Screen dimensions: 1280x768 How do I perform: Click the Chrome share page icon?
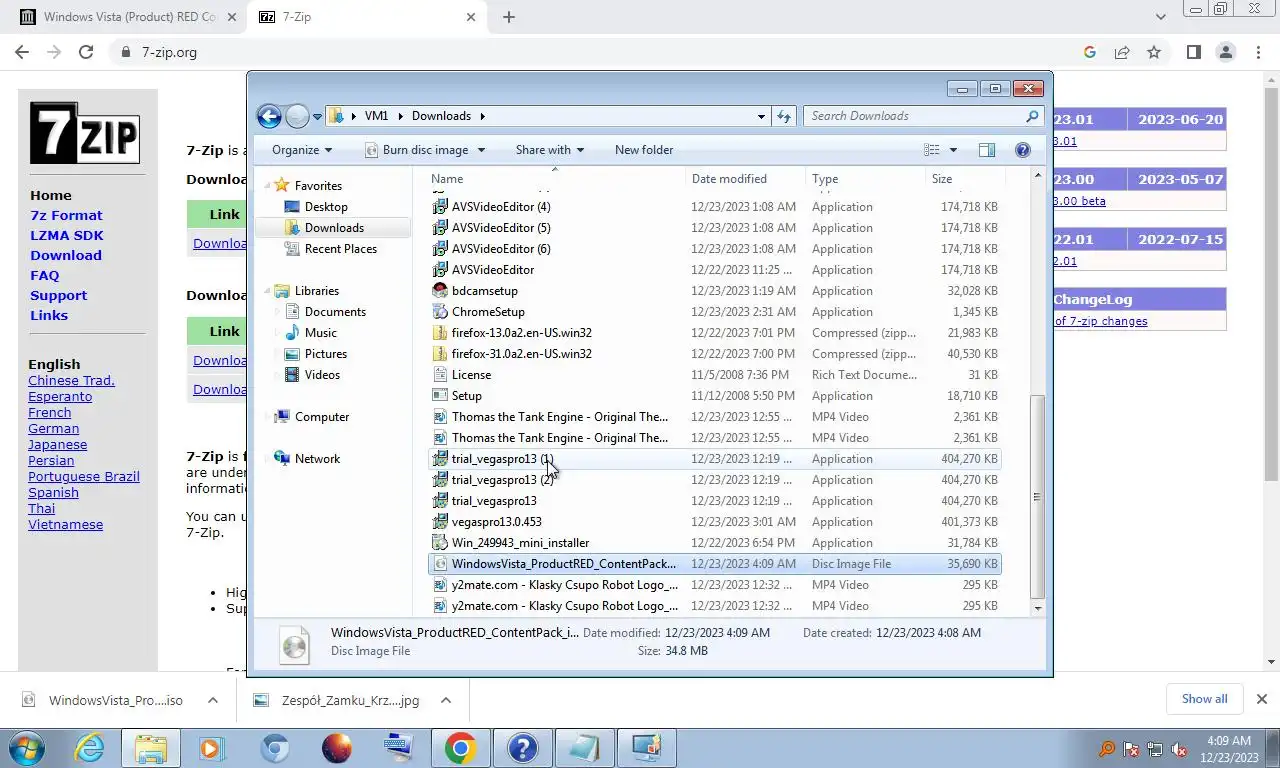pyautogui.click(x=1122, y=52)
